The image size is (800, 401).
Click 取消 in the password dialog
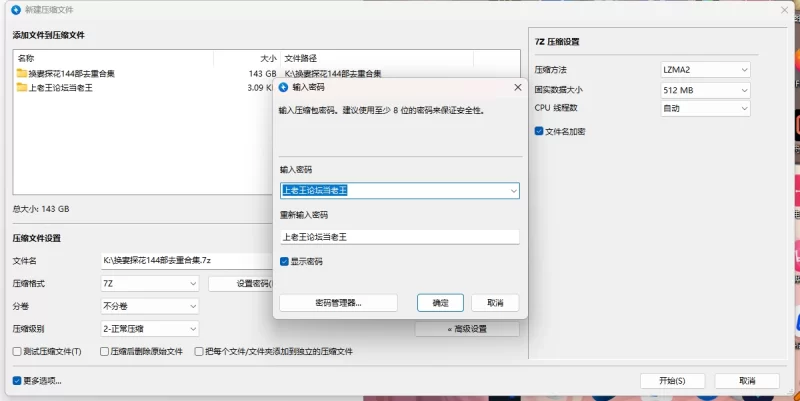coord(495,303)
